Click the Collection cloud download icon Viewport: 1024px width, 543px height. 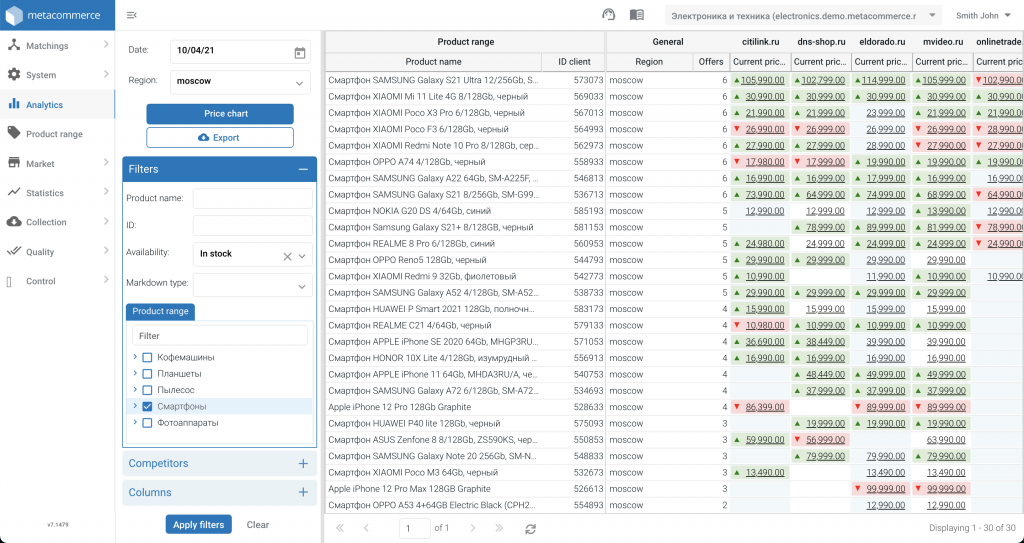pyautogui.click(x=14, y=222)
